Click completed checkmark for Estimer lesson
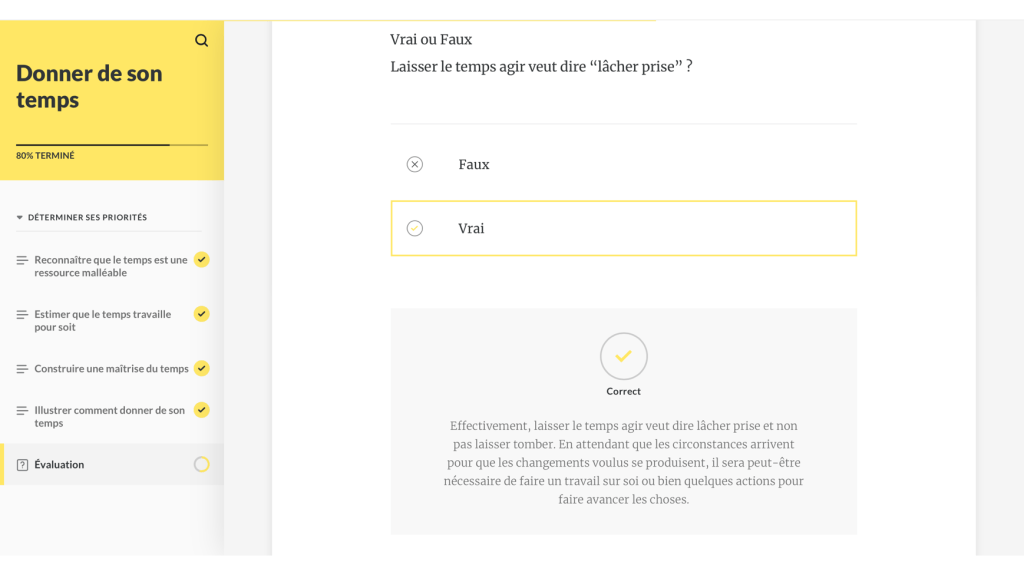 point(201,314)
